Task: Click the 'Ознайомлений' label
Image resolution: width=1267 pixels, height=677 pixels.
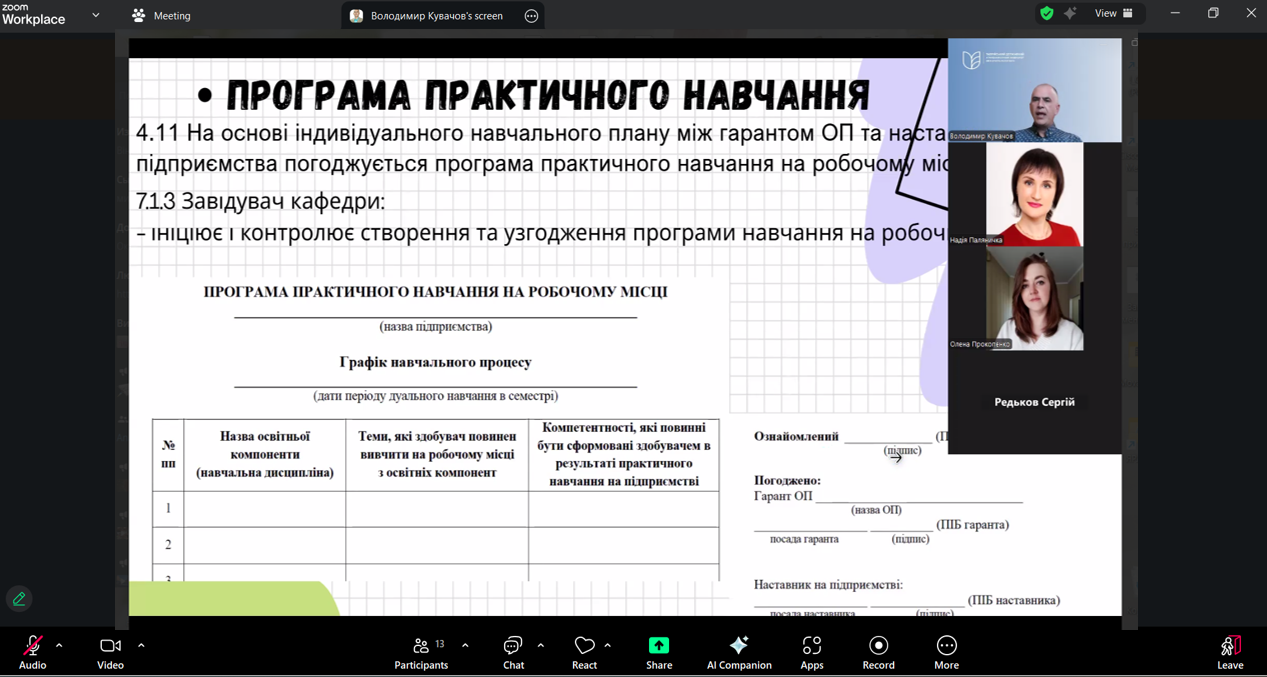Action: [796, 436]
